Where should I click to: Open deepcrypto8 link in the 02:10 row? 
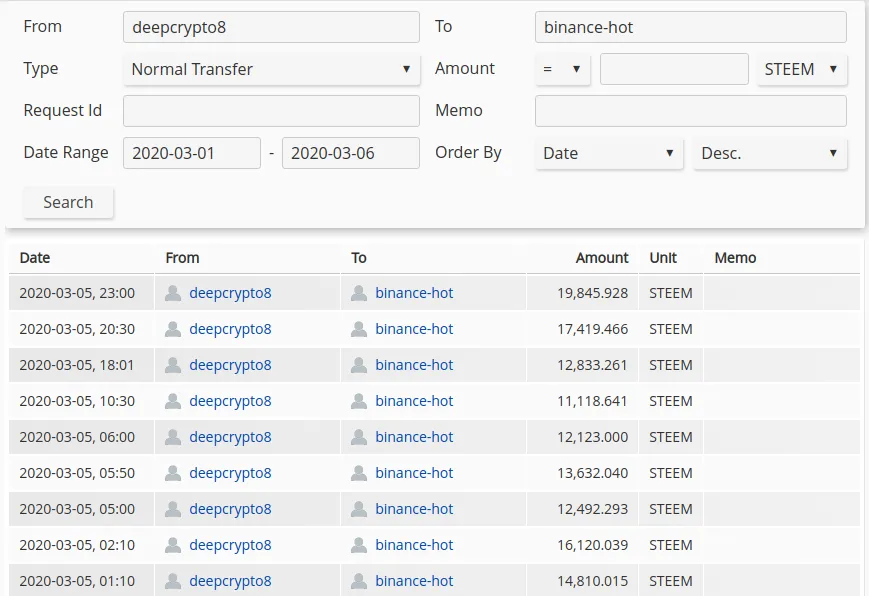pyautogui.click(x=230, y=546)
